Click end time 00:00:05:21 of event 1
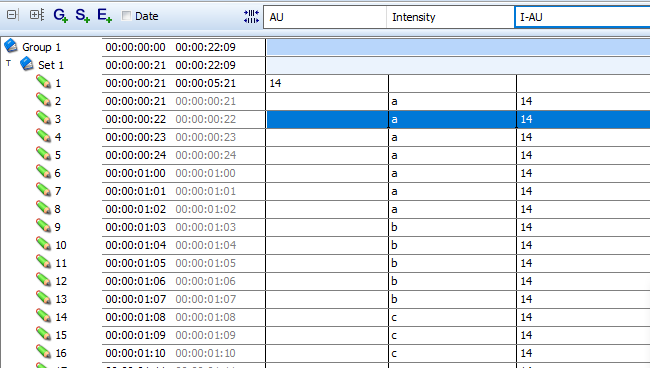Screen dimensions: 650x368 pyautogui.click(x=206, y=83)
